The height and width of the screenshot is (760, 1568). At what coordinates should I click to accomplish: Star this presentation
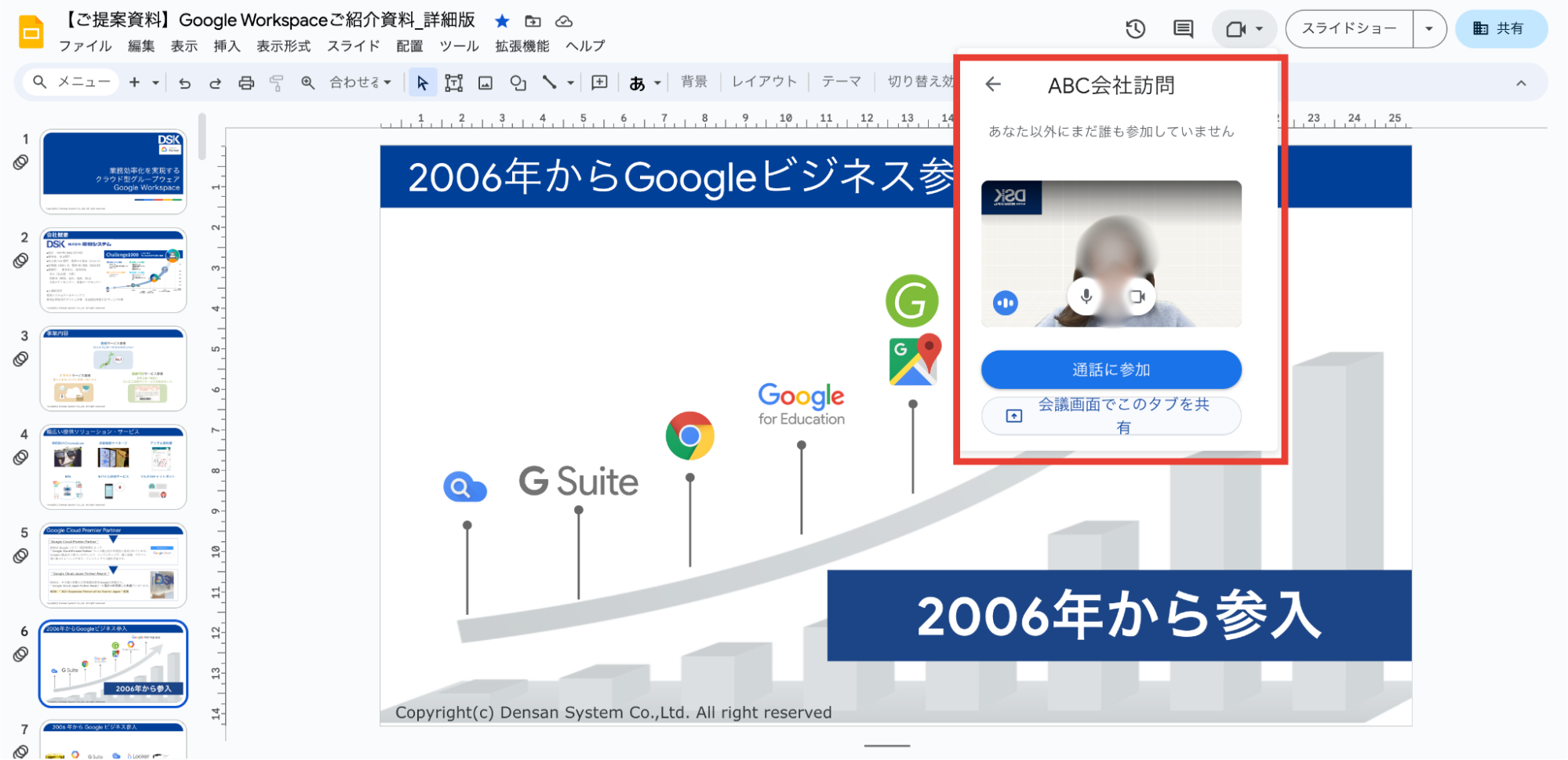pos(502,21)
